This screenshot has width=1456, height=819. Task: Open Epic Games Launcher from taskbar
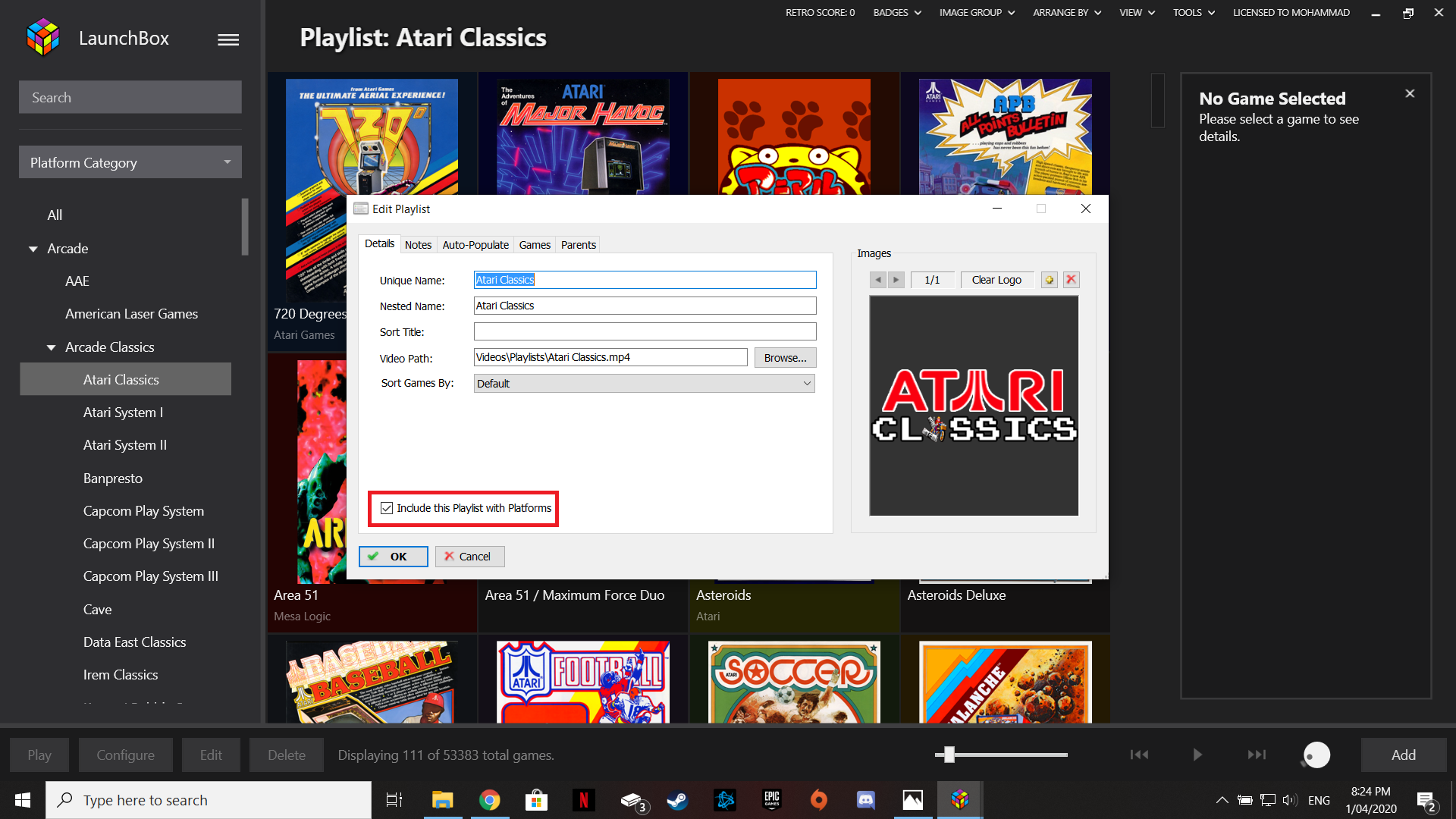(x=772, y=800)
